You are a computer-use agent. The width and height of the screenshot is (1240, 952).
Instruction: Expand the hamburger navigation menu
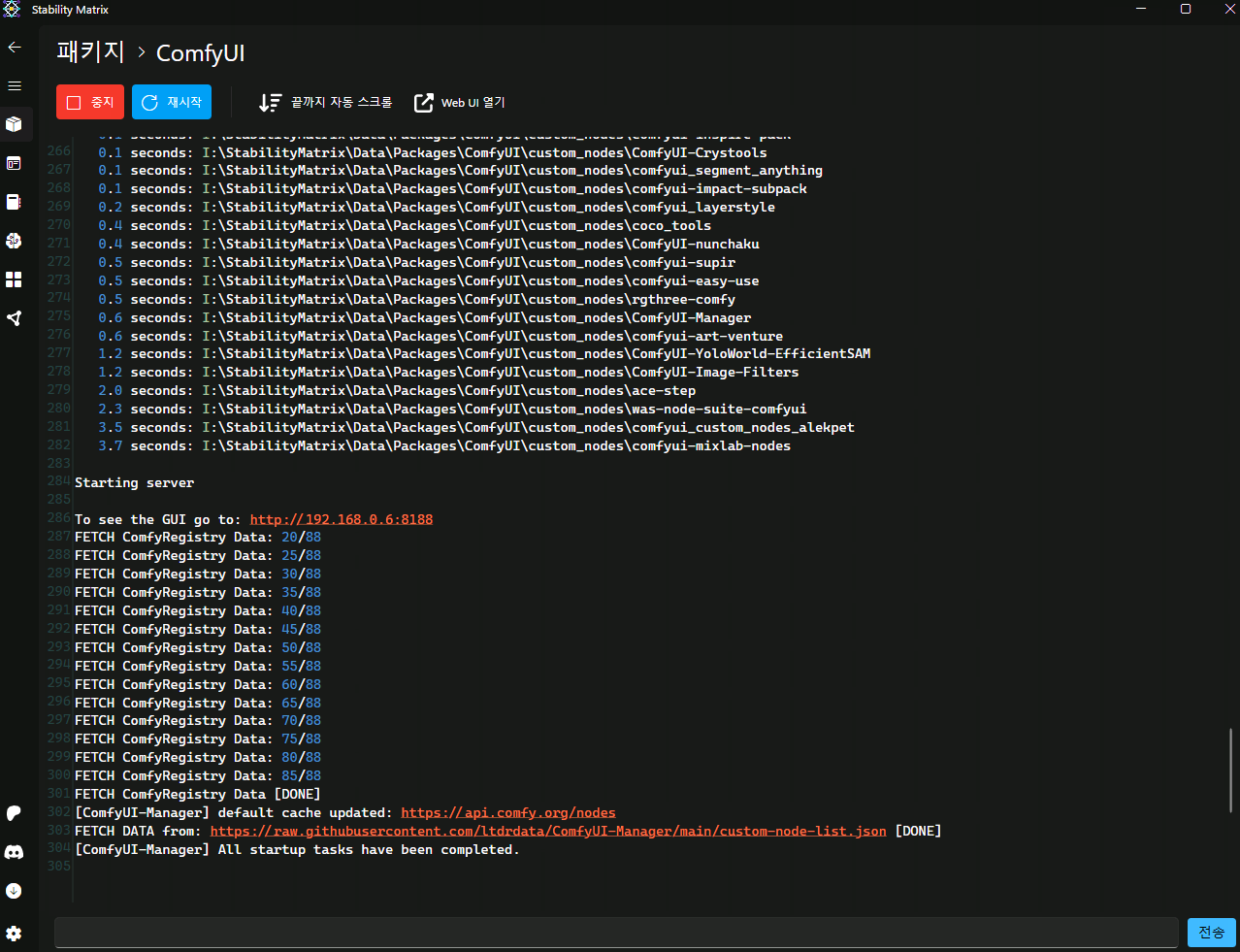tap(15, 85)
